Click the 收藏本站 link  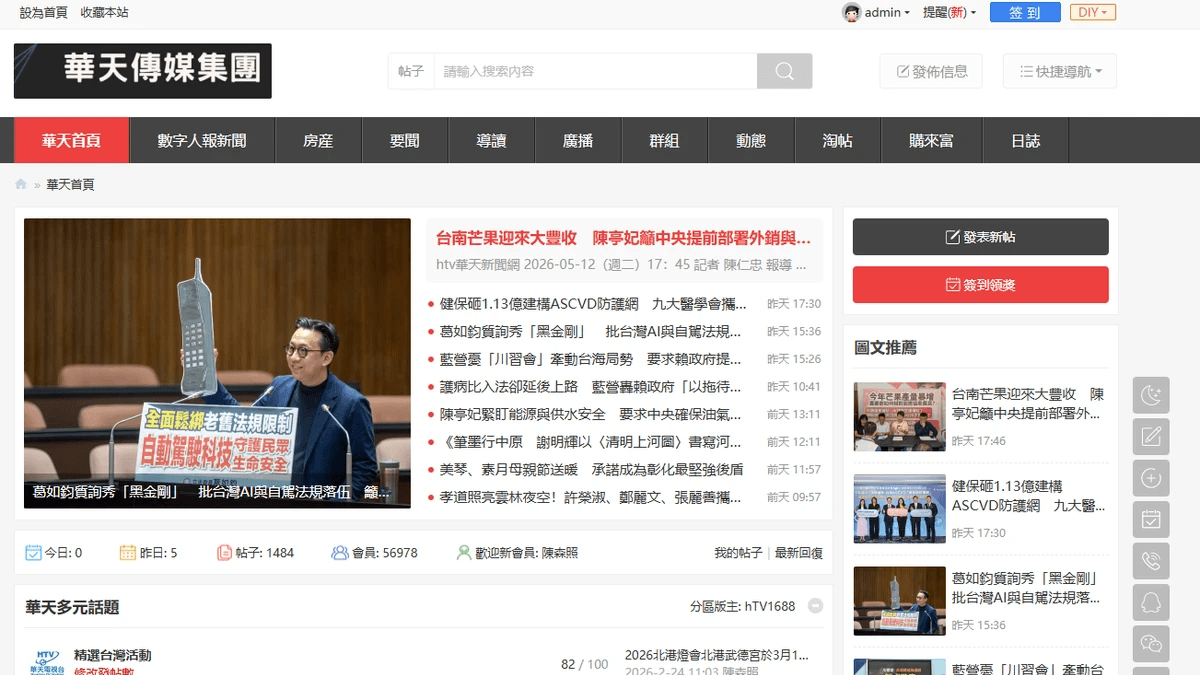click(x=104, y=13)
